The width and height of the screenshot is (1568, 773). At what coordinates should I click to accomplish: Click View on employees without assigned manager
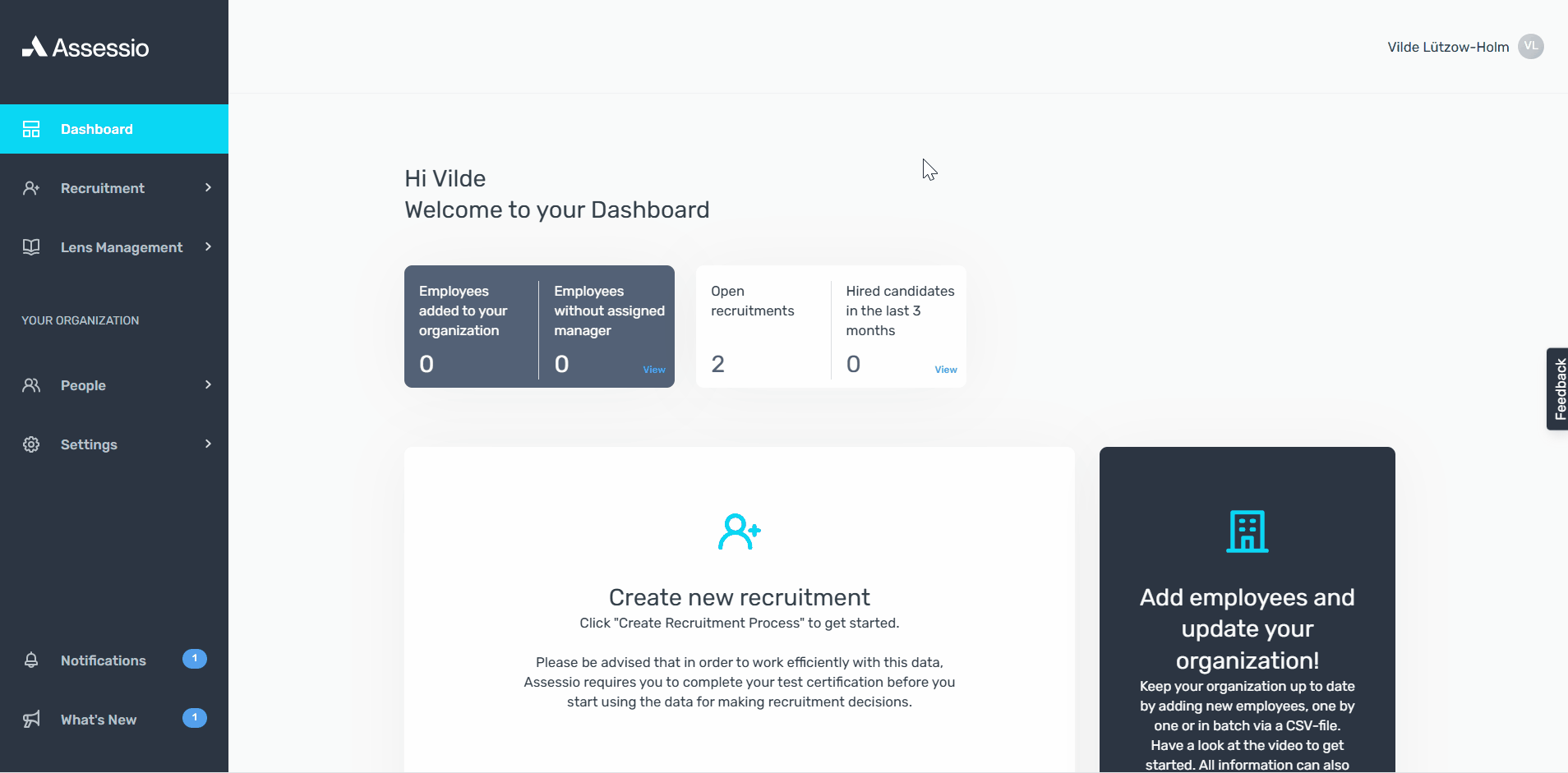click(653, 370)
